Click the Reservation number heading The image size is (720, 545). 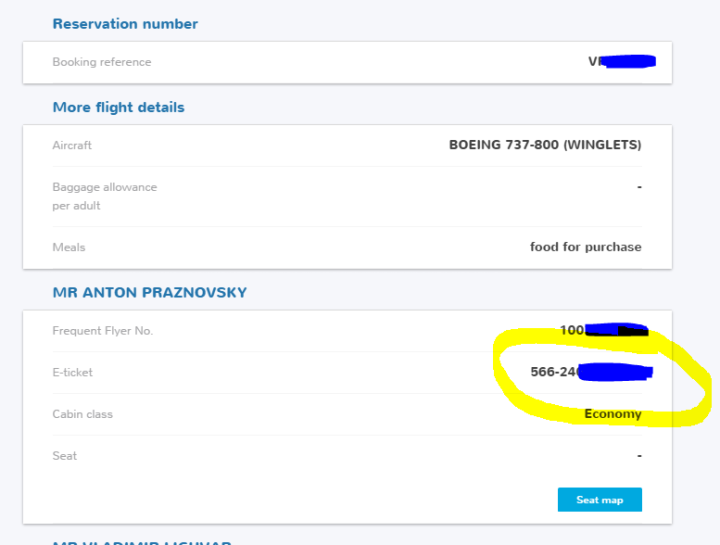click(x=125, y=24)
